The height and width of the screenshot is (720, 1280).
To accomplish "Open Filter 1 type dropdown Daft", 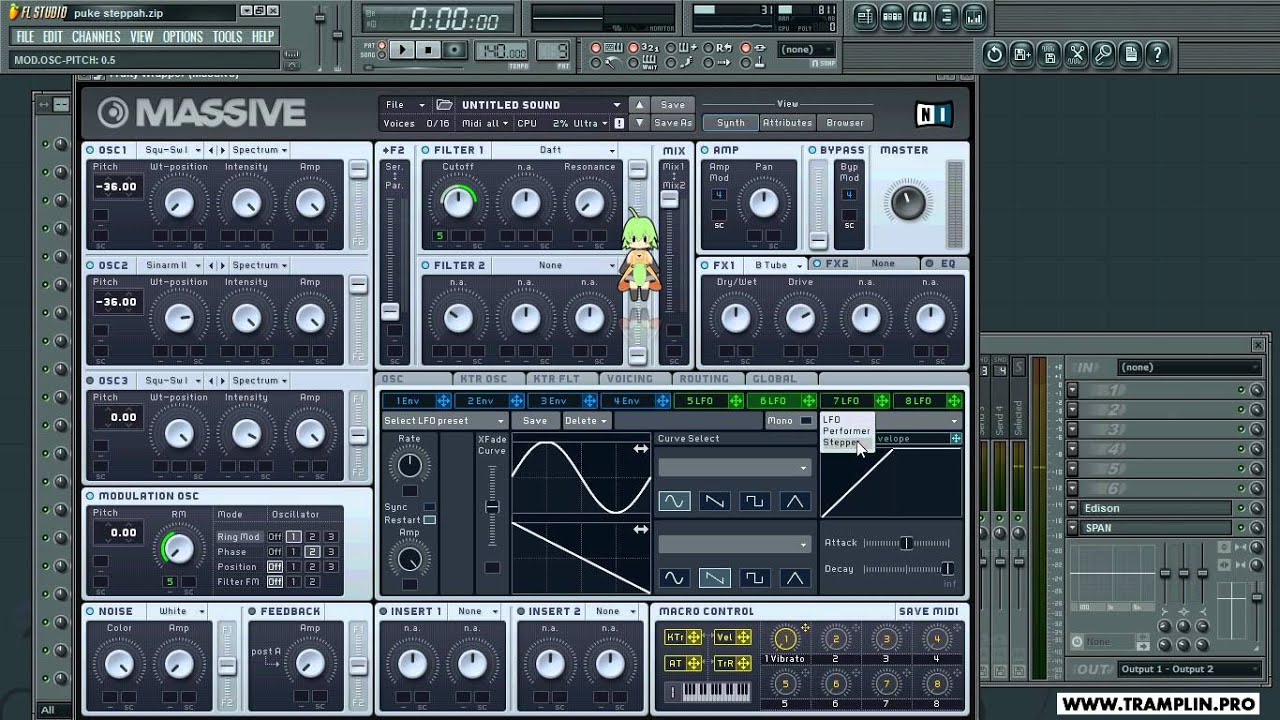I will pos(555,150).
